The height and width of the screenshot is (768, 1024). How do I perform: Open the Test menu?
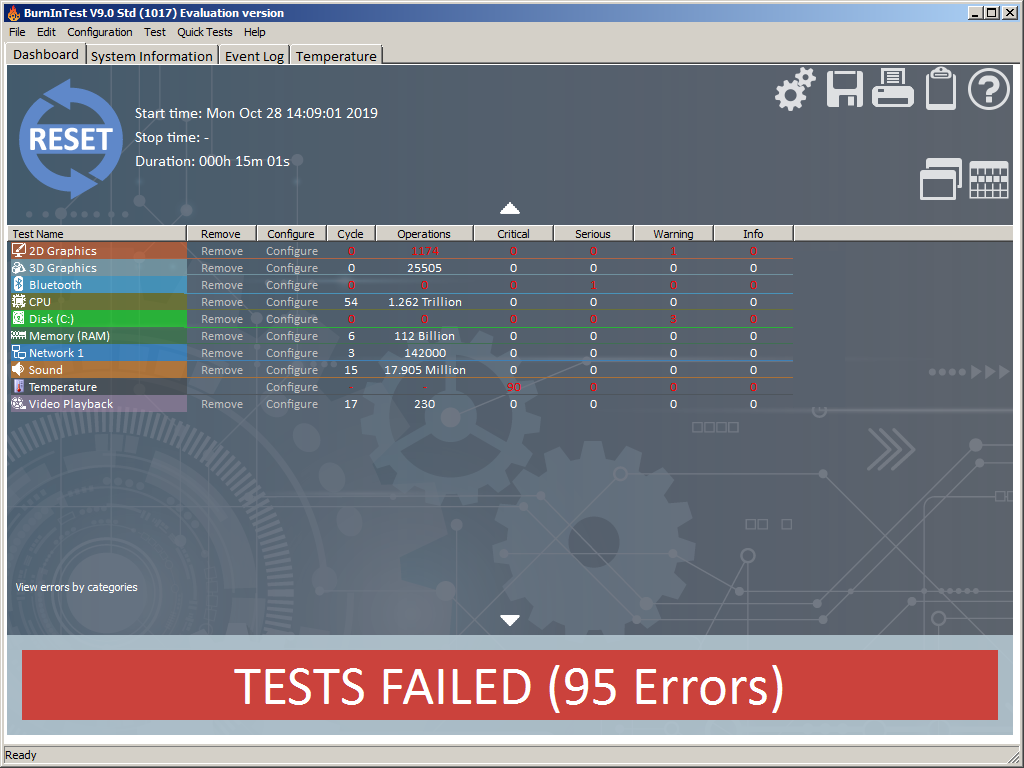(155, 32)
